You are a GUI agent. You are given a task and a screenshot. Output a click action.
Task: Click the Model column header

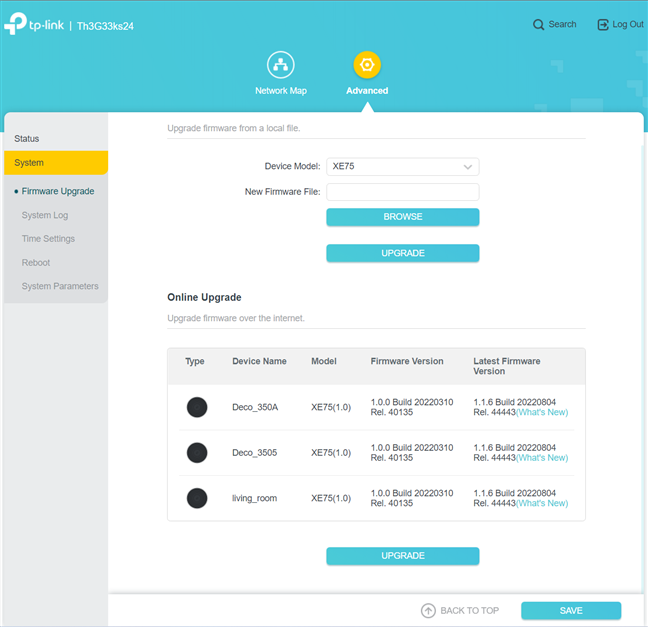point(324,361)
